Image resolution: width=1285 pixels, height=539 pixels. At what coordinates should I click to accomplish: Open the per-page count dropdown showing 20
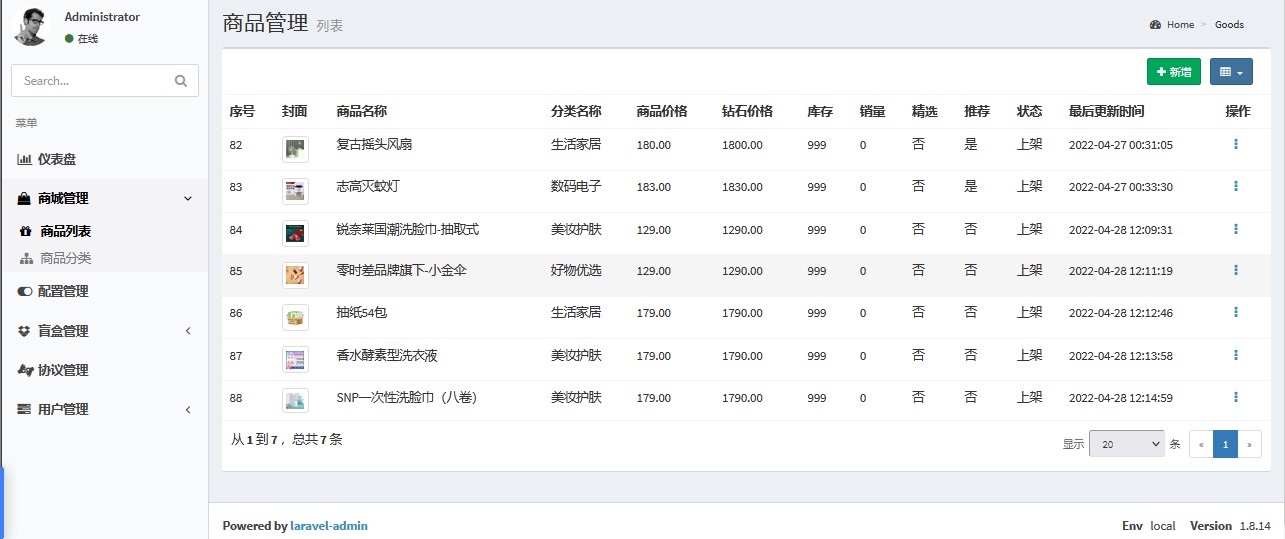tap(1126, 444)
